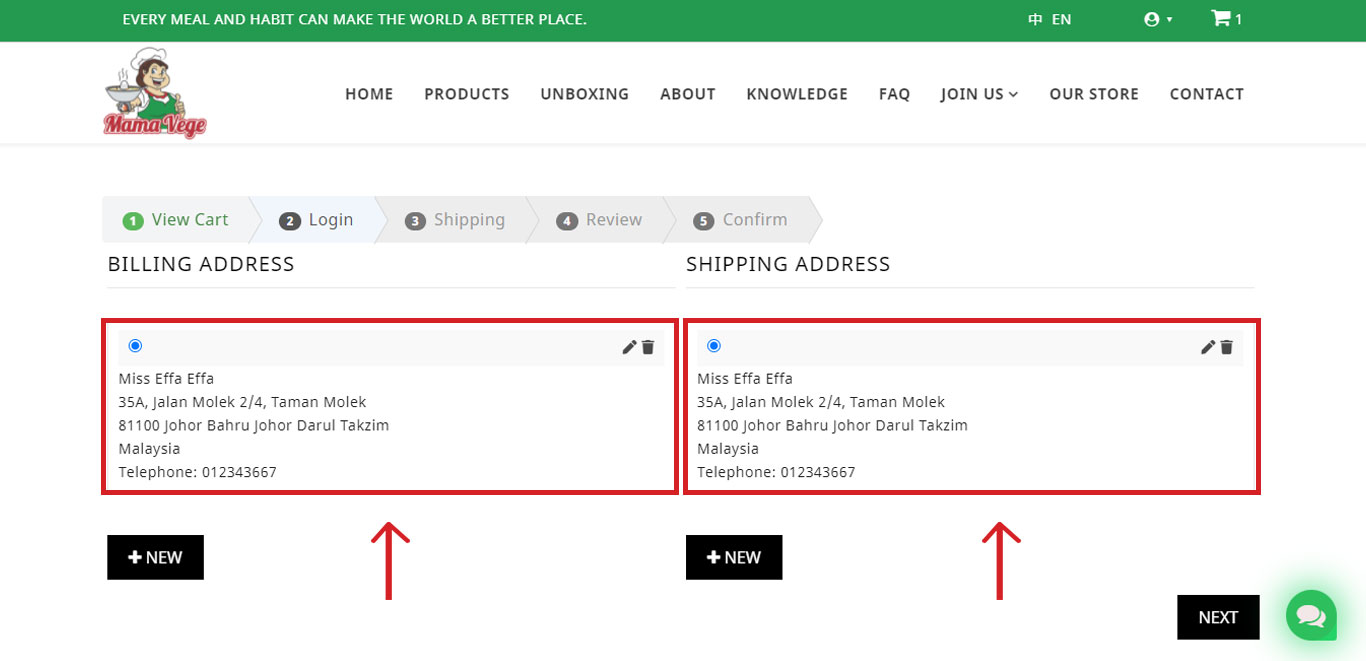The width and height of the screenshot is (1366, 661).
Task: Select the shipping address radio button
Action: (x=714, y=346)
